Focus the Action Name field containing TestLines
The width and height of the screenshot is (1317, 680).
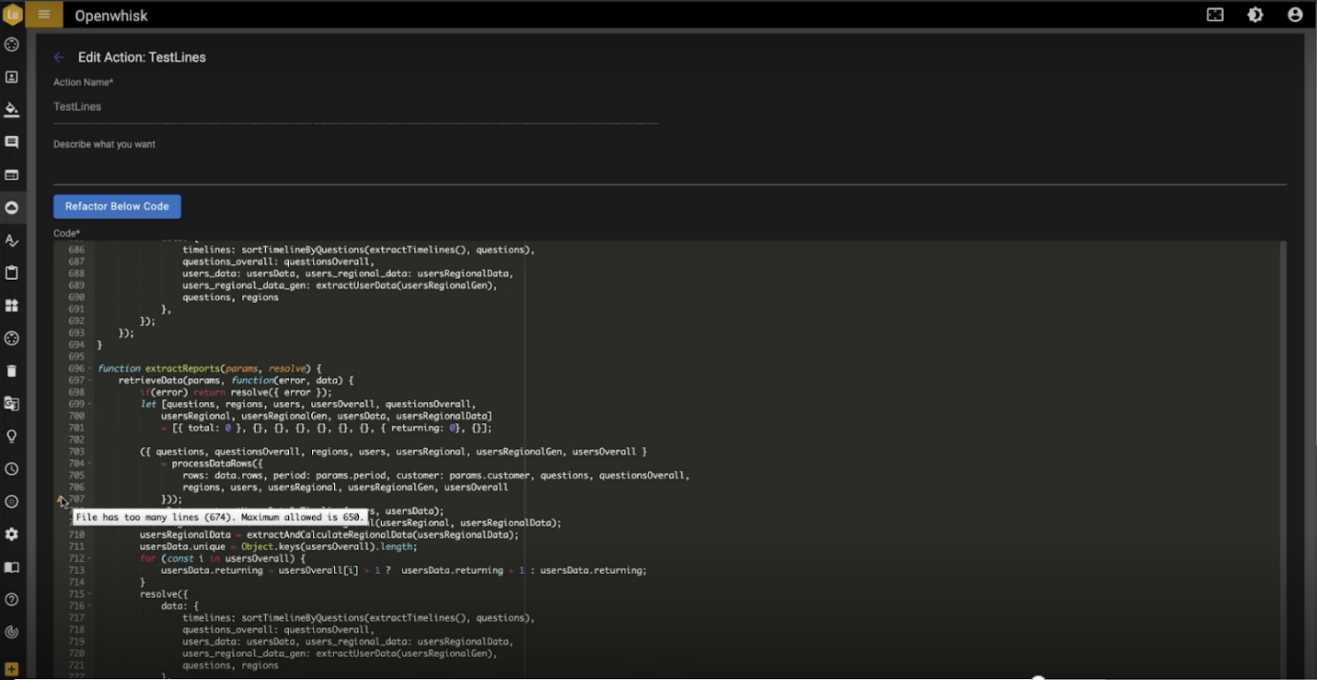pyautogui.click(x=356, y=106)
